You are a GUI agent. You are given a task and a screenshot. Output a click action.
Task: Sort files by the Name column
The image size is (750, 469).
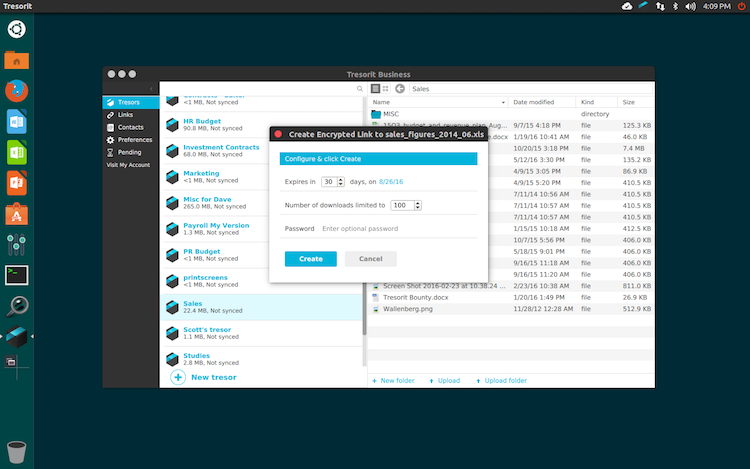coord(381,102)
